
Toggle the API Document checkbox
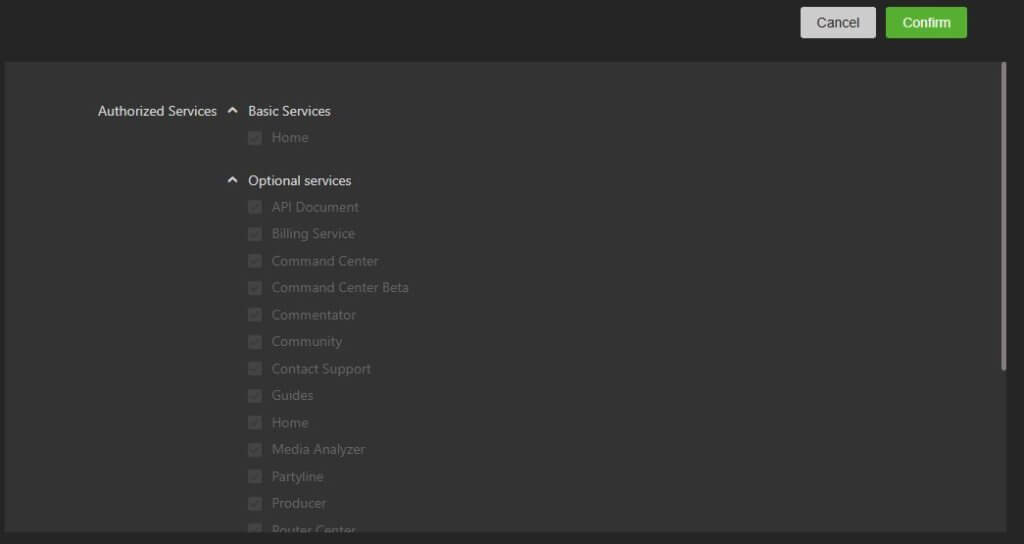pos(255,208)
